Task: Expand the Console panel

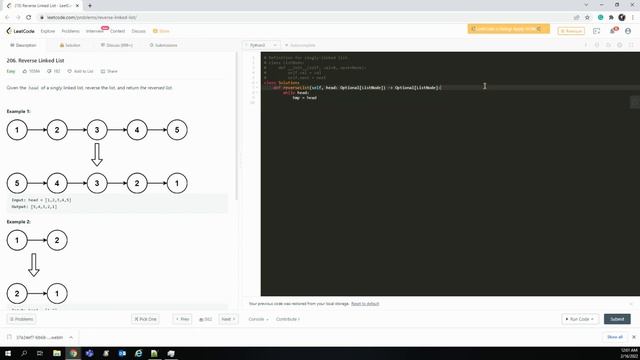Action: click(x=258, y=319)
